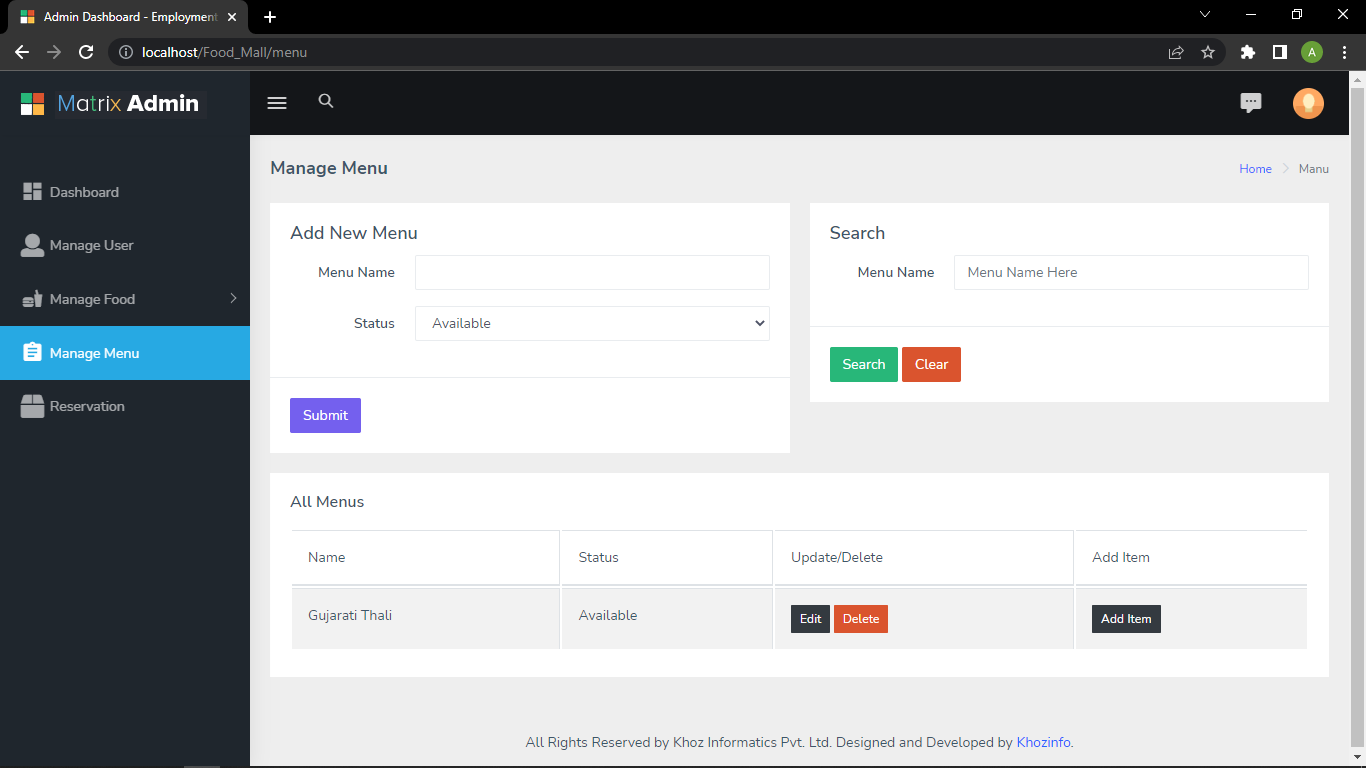
Task: Open the browser extensions puzzle icon
Action: pos(1247,52)
